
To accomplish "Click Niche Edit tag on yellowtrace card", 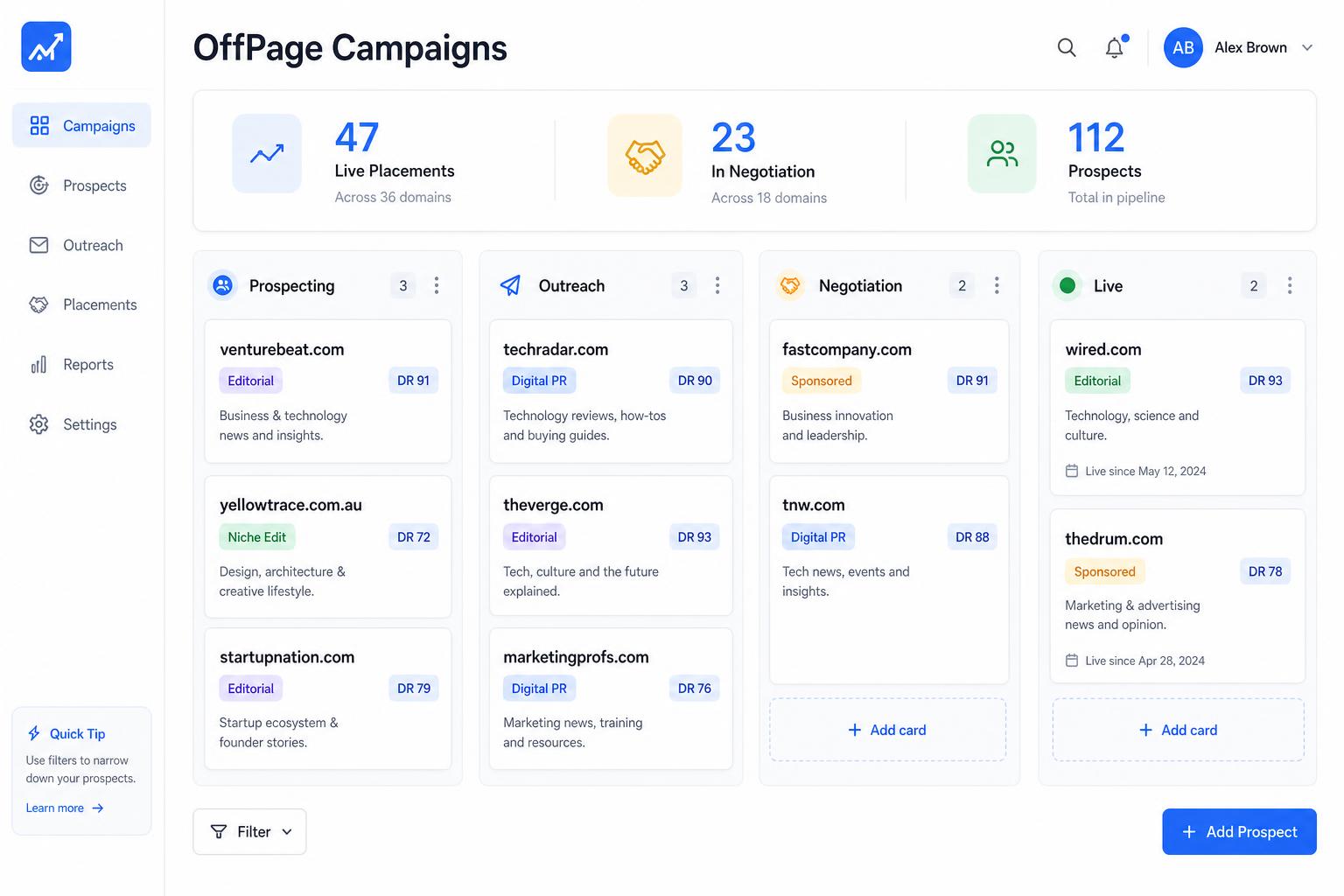I will point(257,537).
